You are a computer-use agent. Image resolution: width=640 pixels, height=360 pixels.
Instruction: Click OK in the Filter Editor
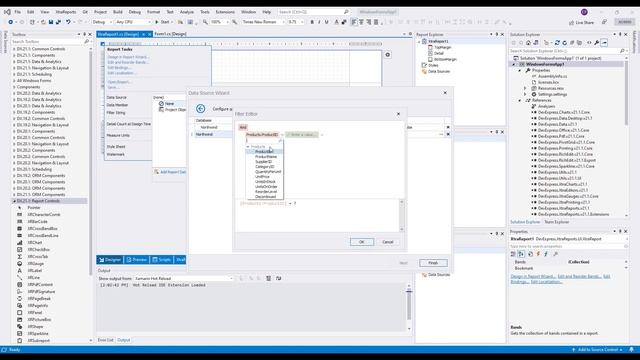click(362, 242)
